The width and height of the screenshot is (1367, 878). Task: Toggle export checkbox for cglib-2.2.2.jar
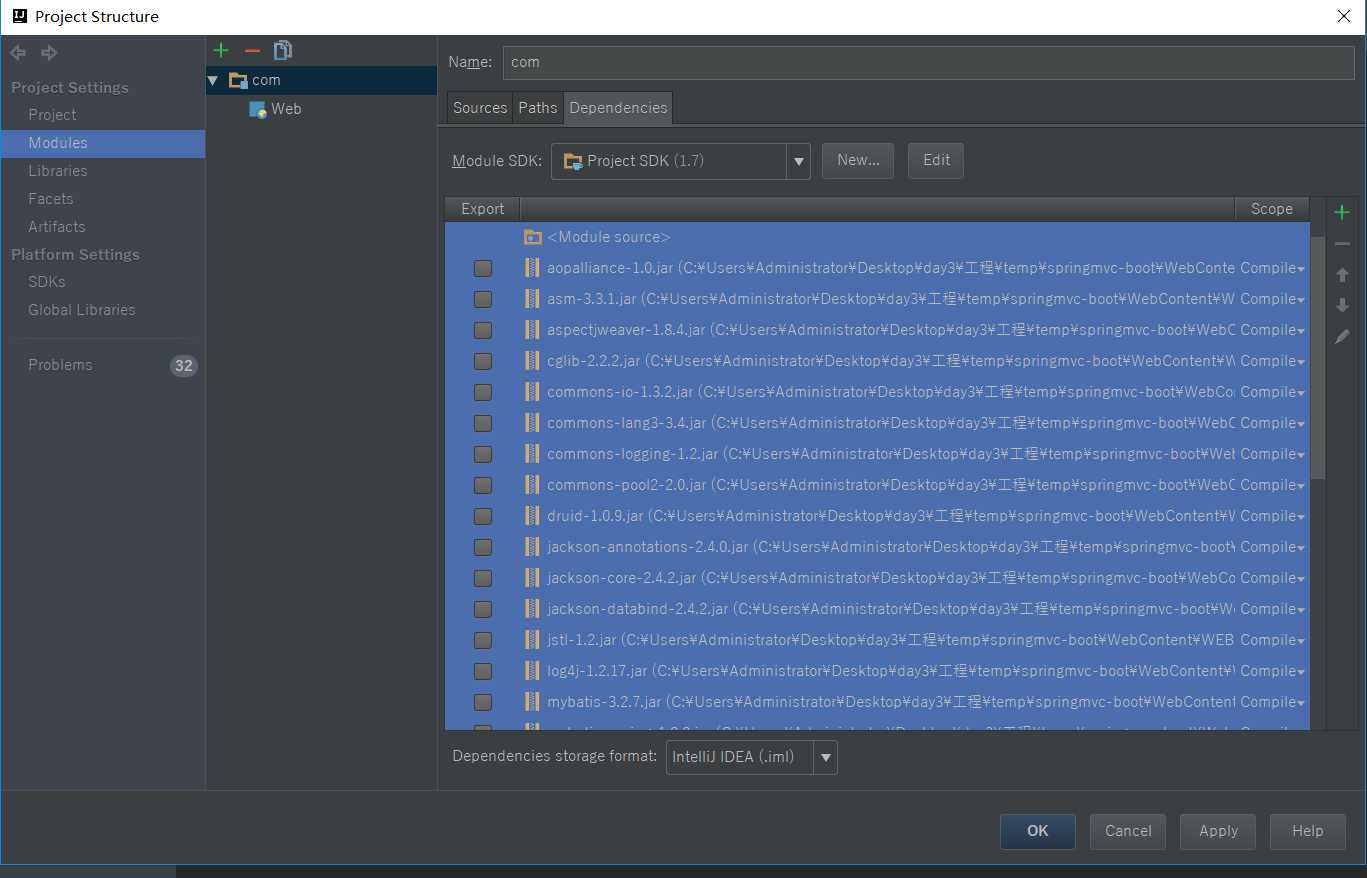coord(483,361)
